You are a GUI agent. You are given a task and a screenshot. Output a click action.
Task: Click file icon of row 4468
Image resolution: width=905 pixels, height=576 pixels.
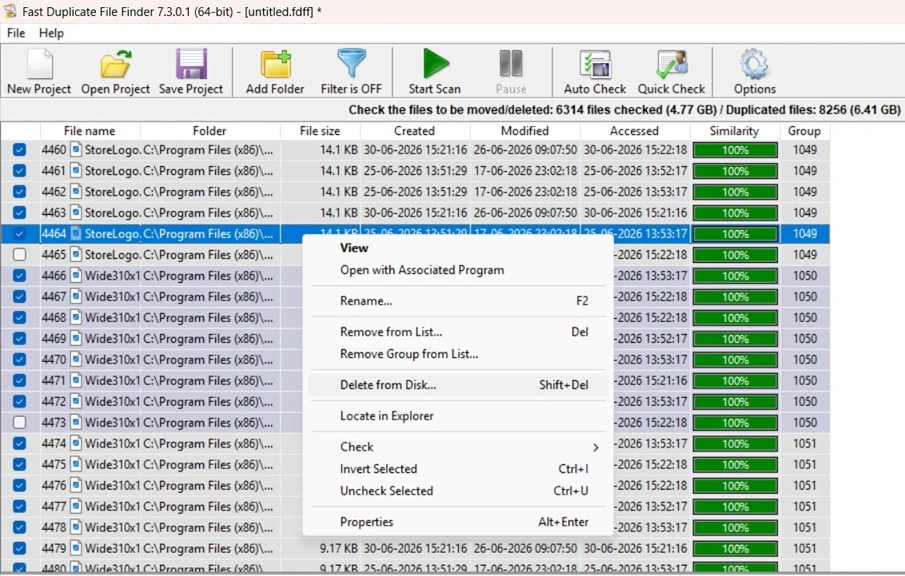(x=76, y=317)
